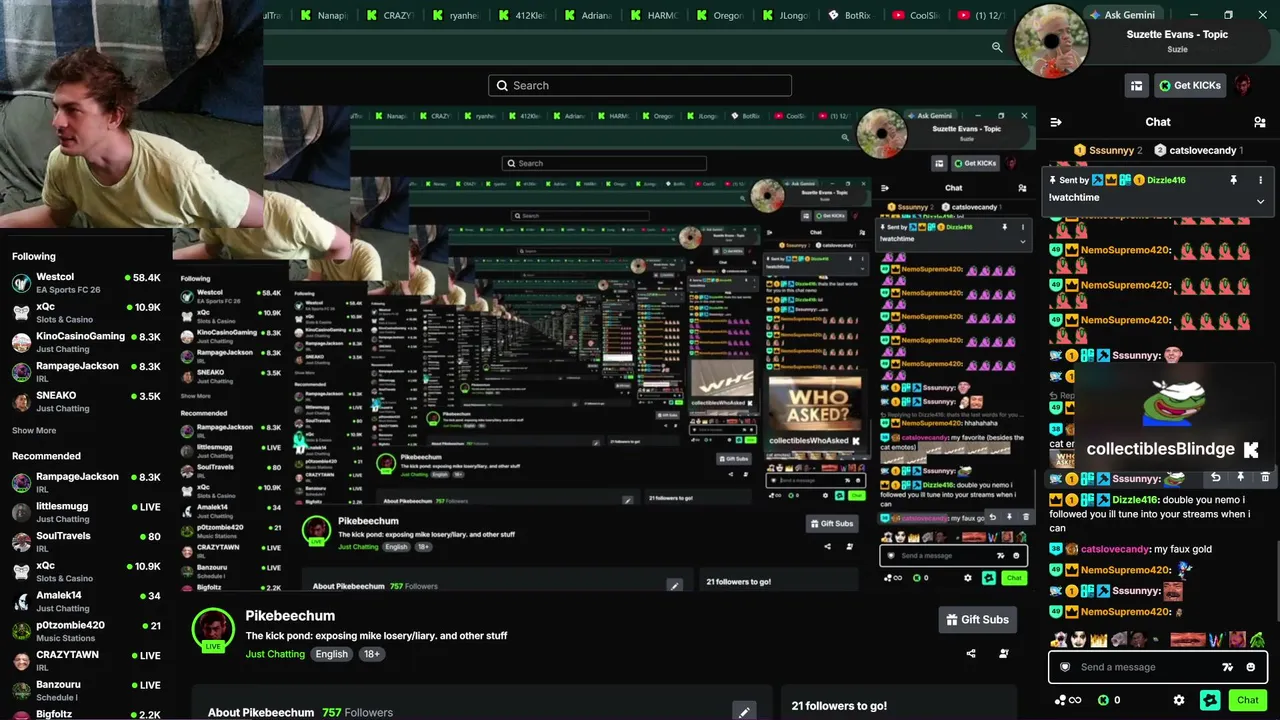The image size is (1280, 720).
Task: Focus the Kick Search field
Action: (x=640, y=85)
